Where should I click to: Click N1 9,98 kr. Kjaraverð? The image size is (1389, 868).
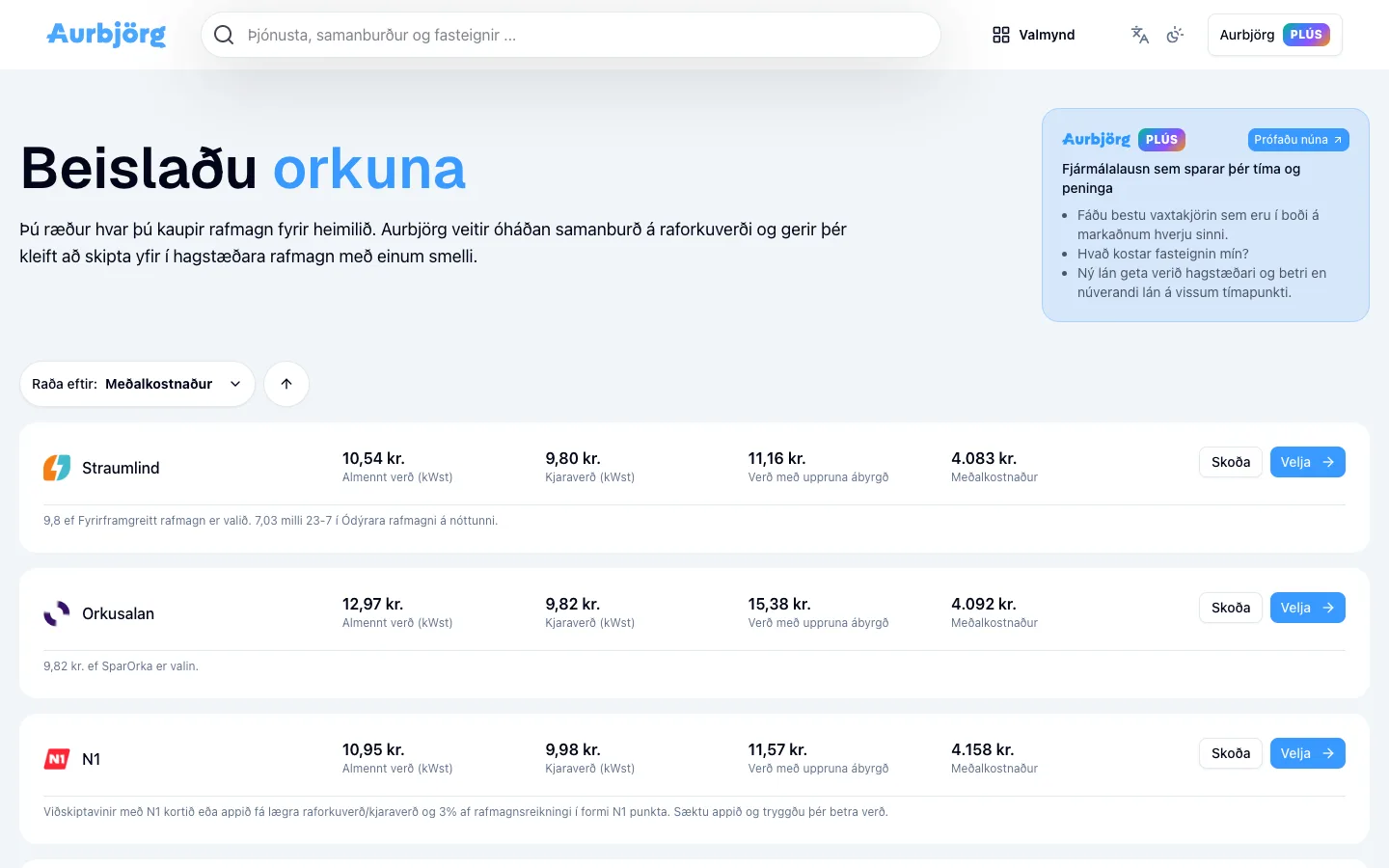point(590,758)
